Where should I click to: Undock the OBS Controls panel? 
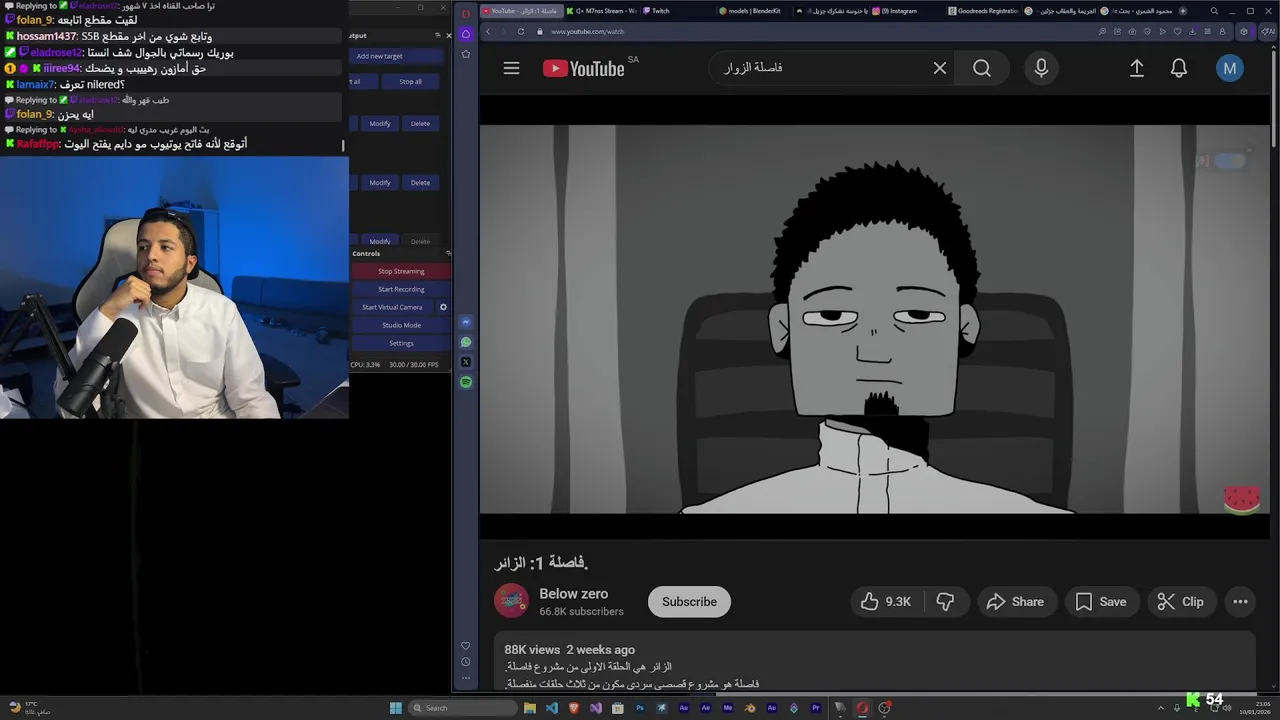click(x=448, y=253)
